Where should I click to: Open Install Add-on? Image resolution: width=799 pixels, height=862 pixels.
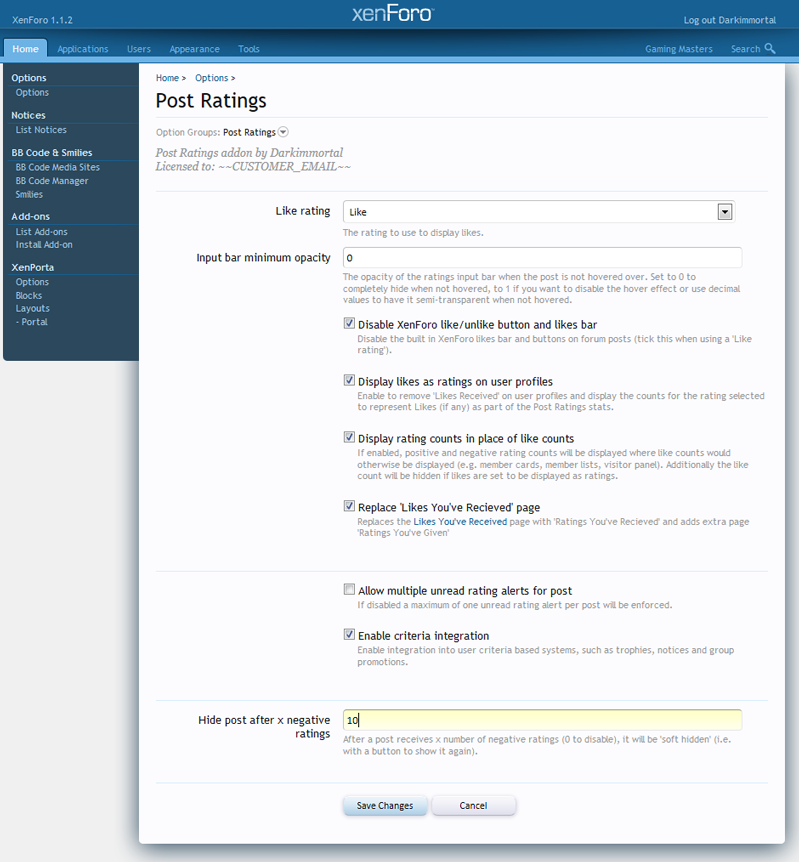(x=44, y=245)
